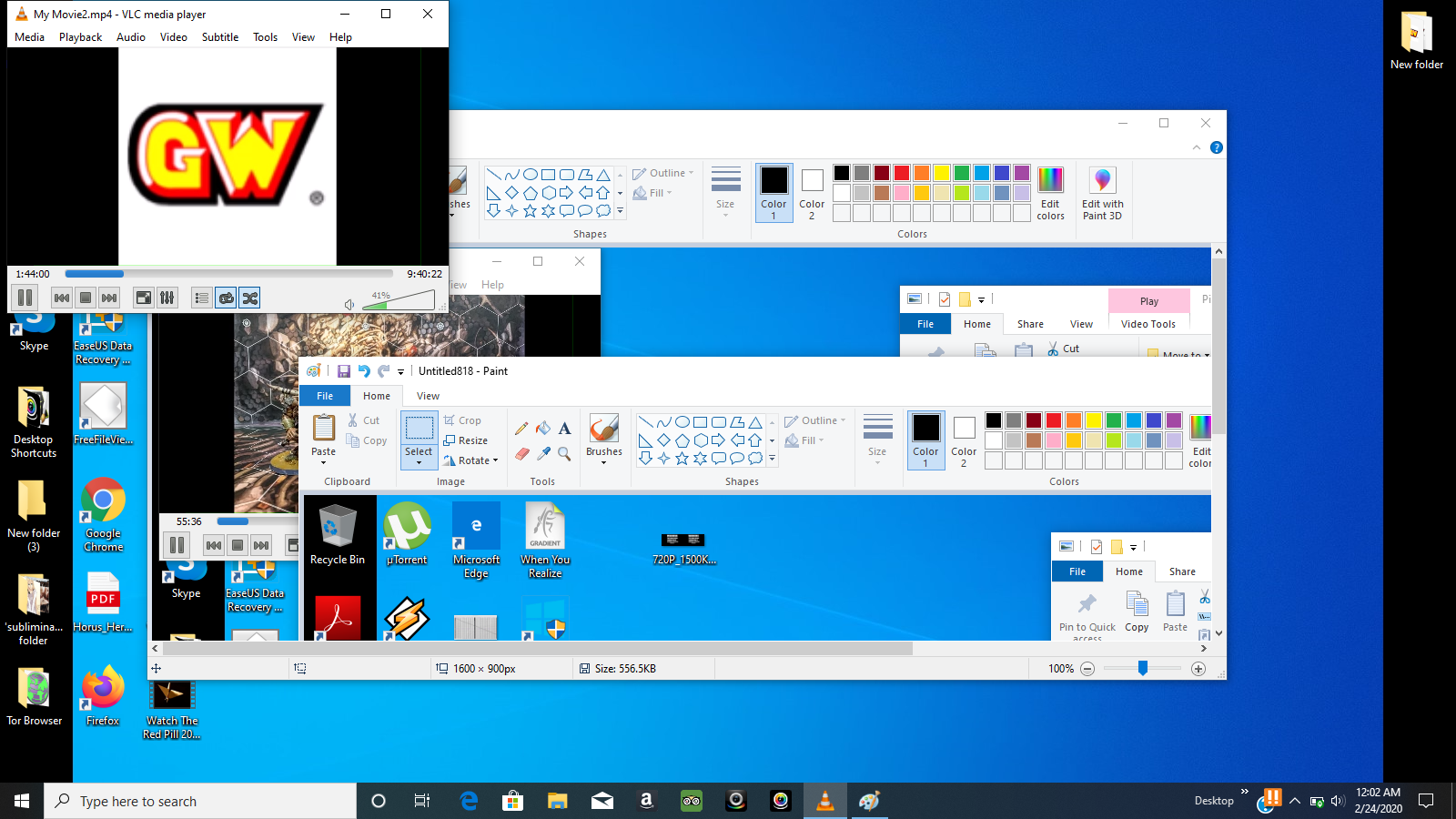Skip to previous media in VLC
The height and width of the screenshot is (819, 1456).
pyautogui.click(x=62, y=298)
